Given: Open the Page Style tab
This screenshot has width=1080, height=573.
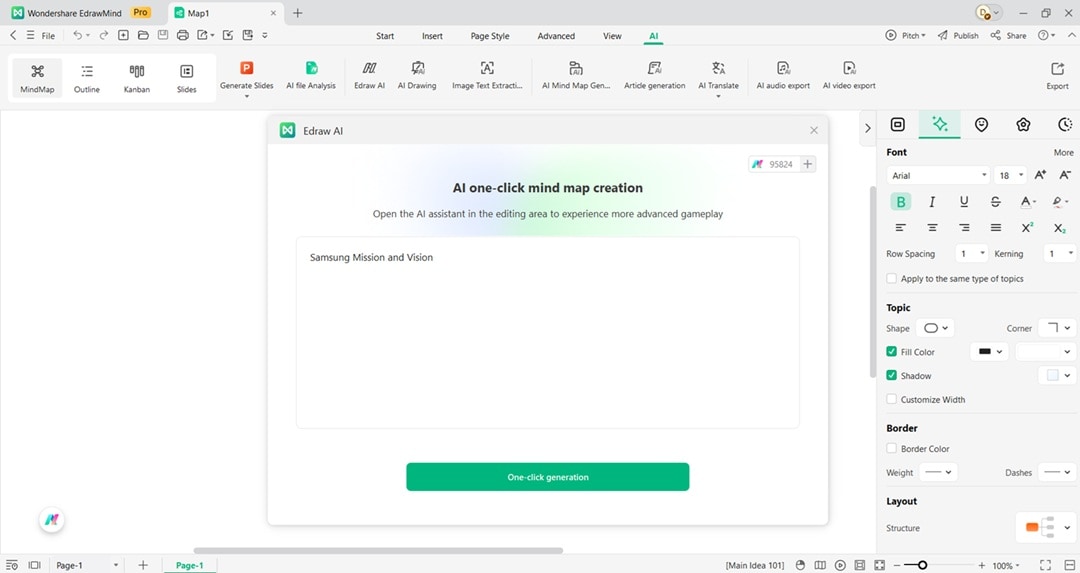Looking at the screenshot, I should coord(490,36).
